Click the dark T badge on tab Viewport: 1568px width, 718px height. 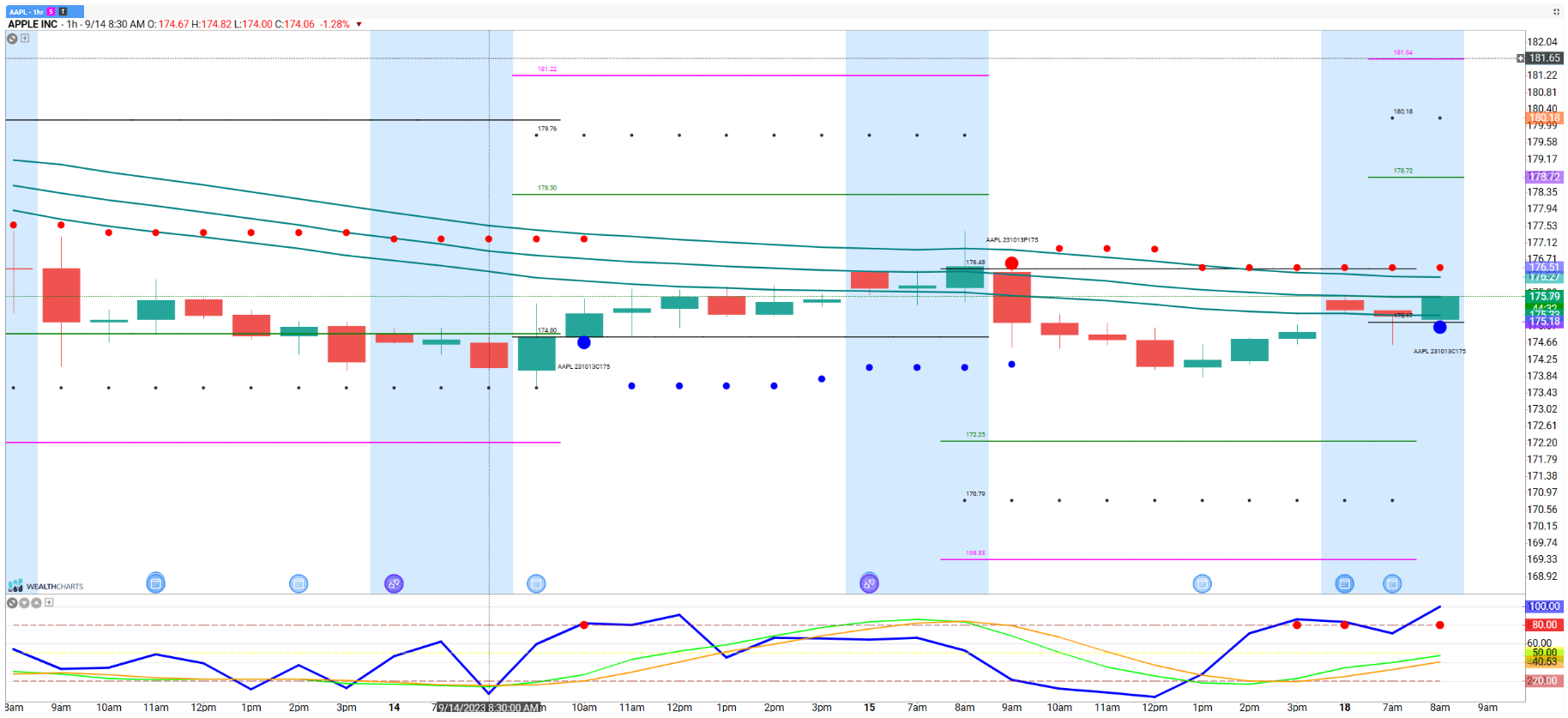pyautogui.click(x=63, y=12)
